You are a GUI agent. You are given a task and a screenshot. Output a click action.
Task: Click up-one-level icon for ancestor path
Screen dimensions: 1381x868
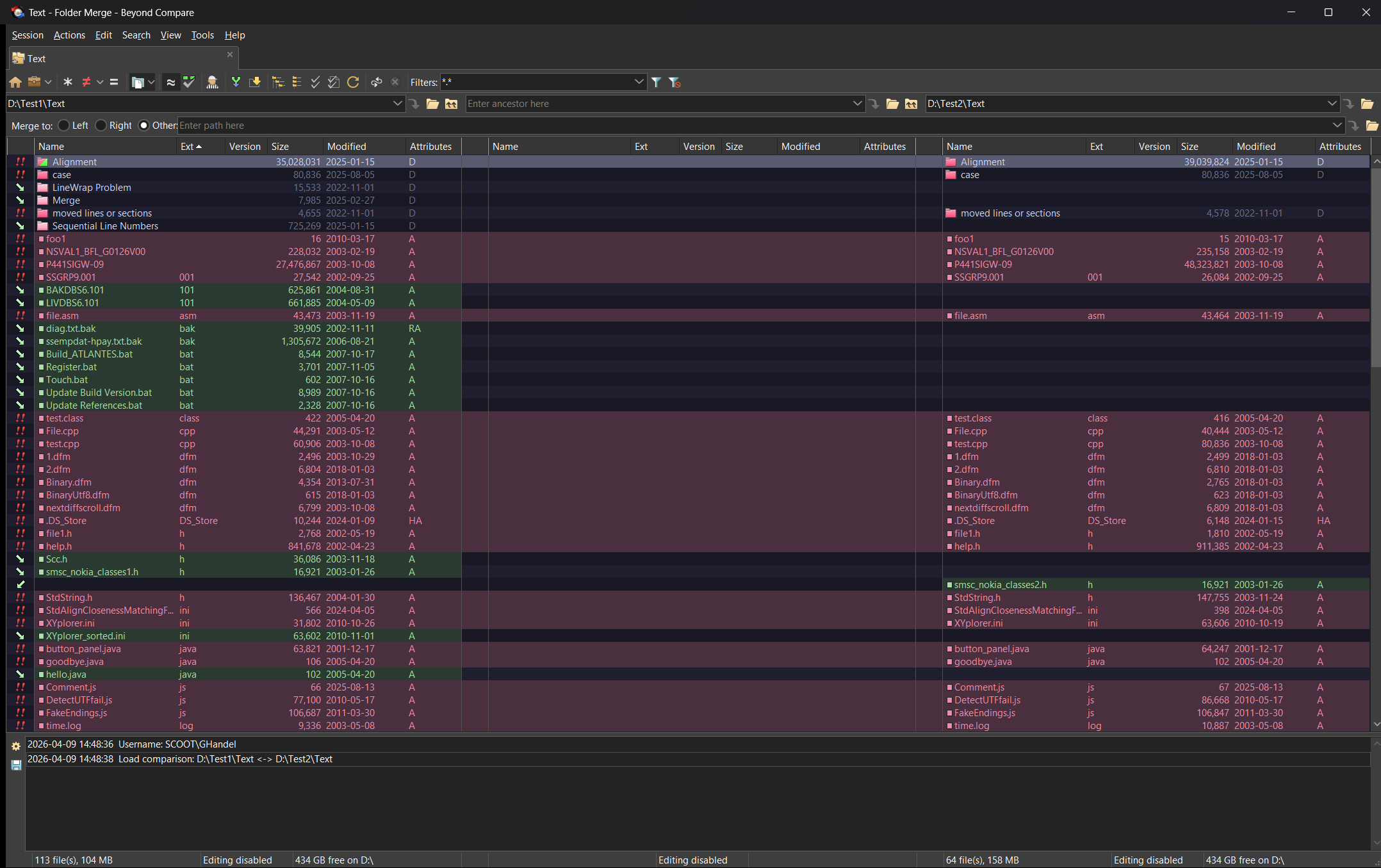(911, 104)
